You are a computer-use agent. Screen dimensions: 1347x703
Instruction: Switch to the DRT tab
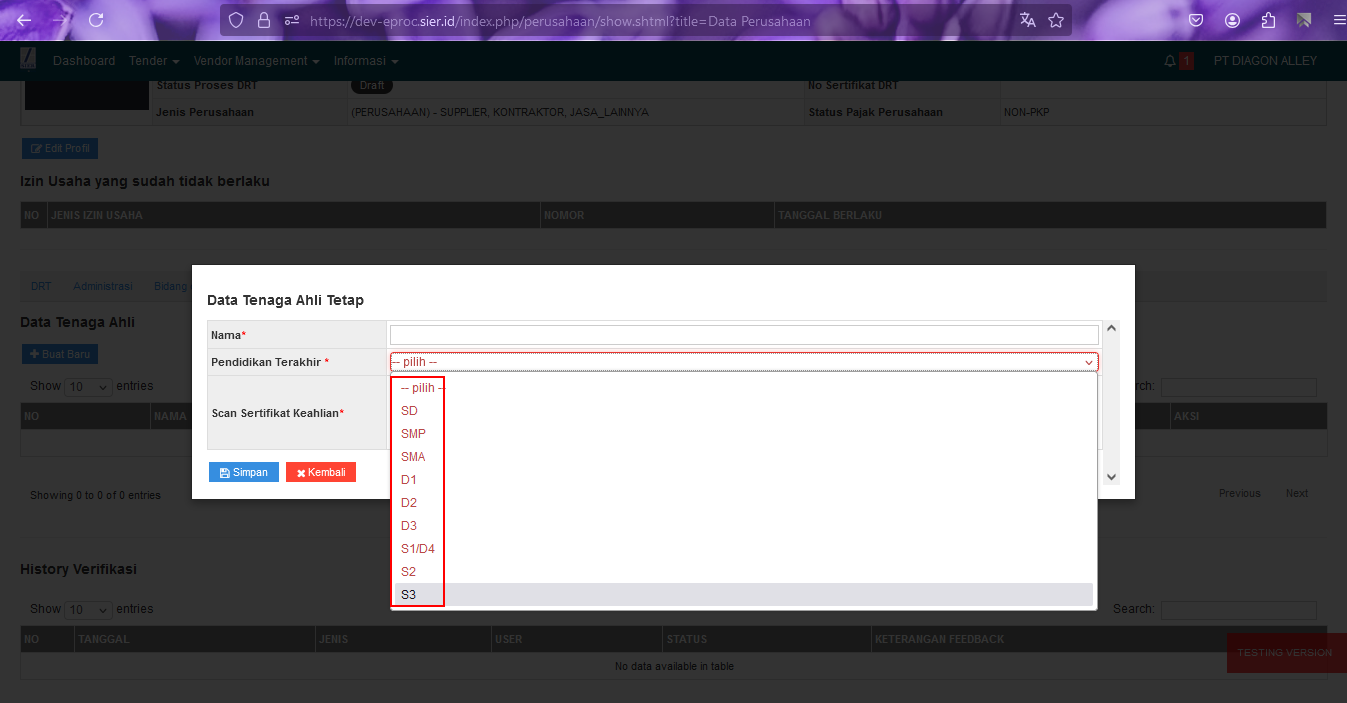[41, 286]
